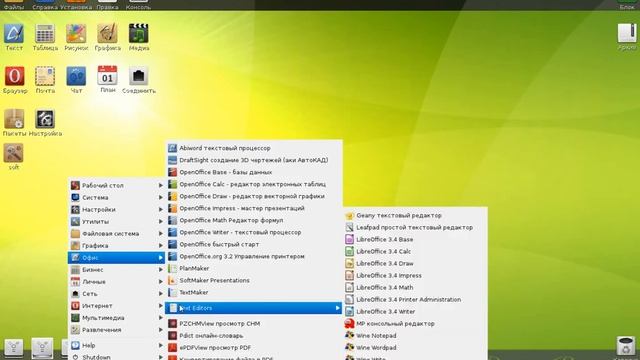Click the MP консольный редактор icon
The height and width of the screenshot is (360, 640).
349,324
